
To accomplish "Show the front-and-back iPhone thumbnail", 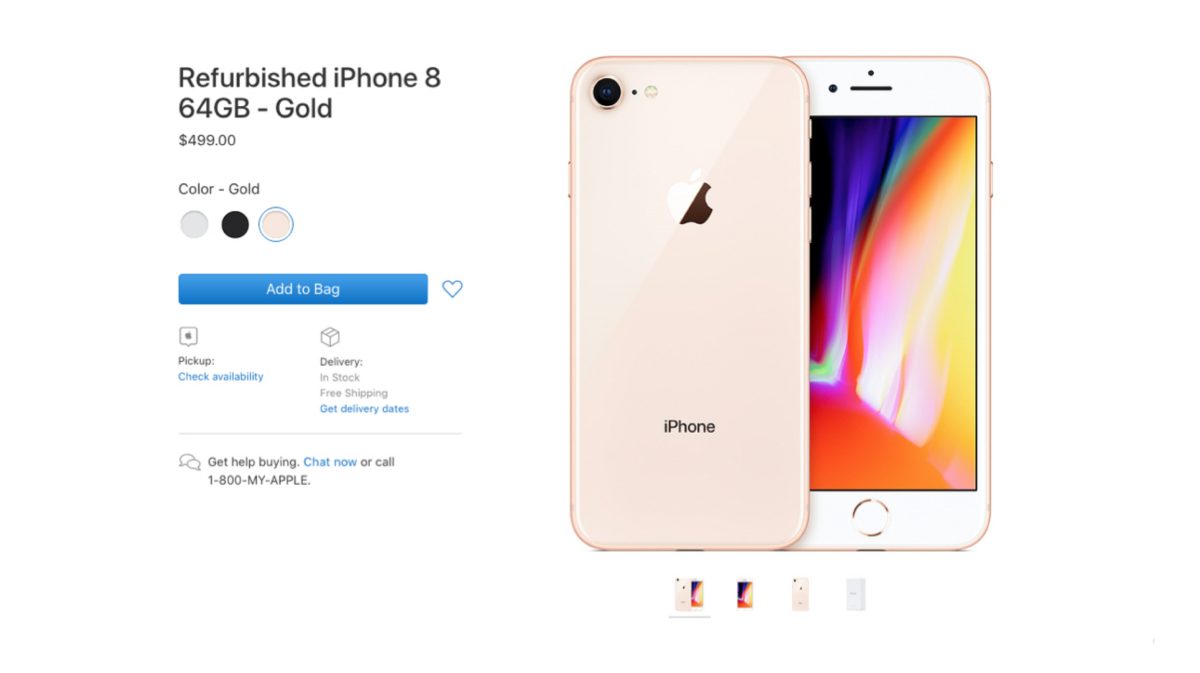I will (x=689, y=594).
